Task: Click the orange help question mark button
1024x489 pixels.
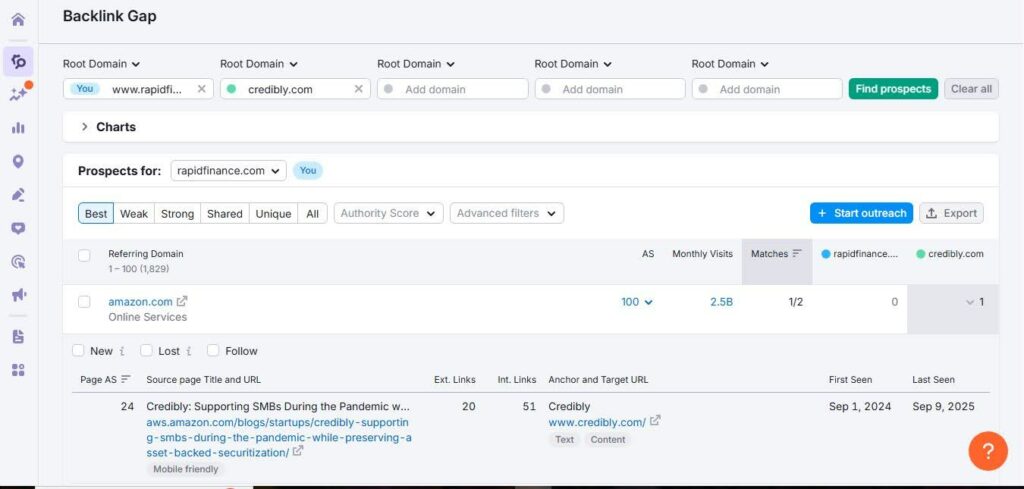Action: [988, 450]
